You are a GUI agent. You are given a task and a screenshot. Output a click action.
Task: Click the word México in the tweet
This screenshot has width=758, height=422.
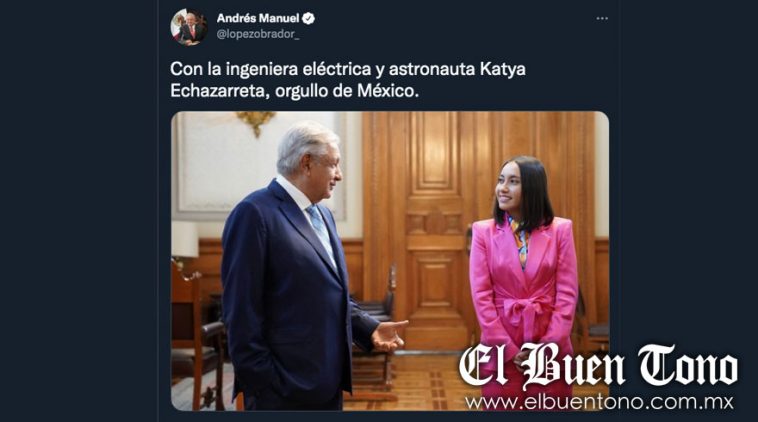point(388,91)
